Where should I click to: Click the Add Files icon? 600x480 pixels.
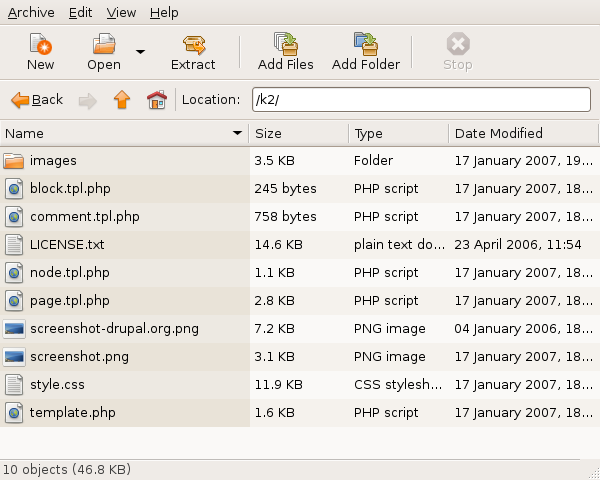(x=286, y=45)
